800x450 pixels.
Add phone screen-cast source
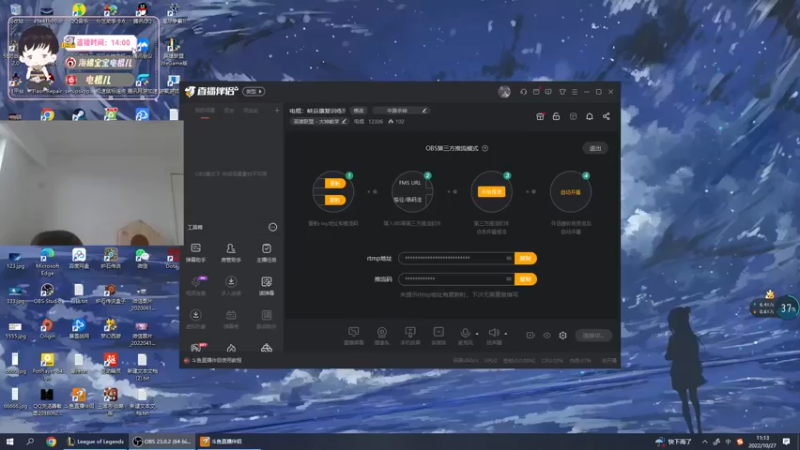[x=410, y=336]
